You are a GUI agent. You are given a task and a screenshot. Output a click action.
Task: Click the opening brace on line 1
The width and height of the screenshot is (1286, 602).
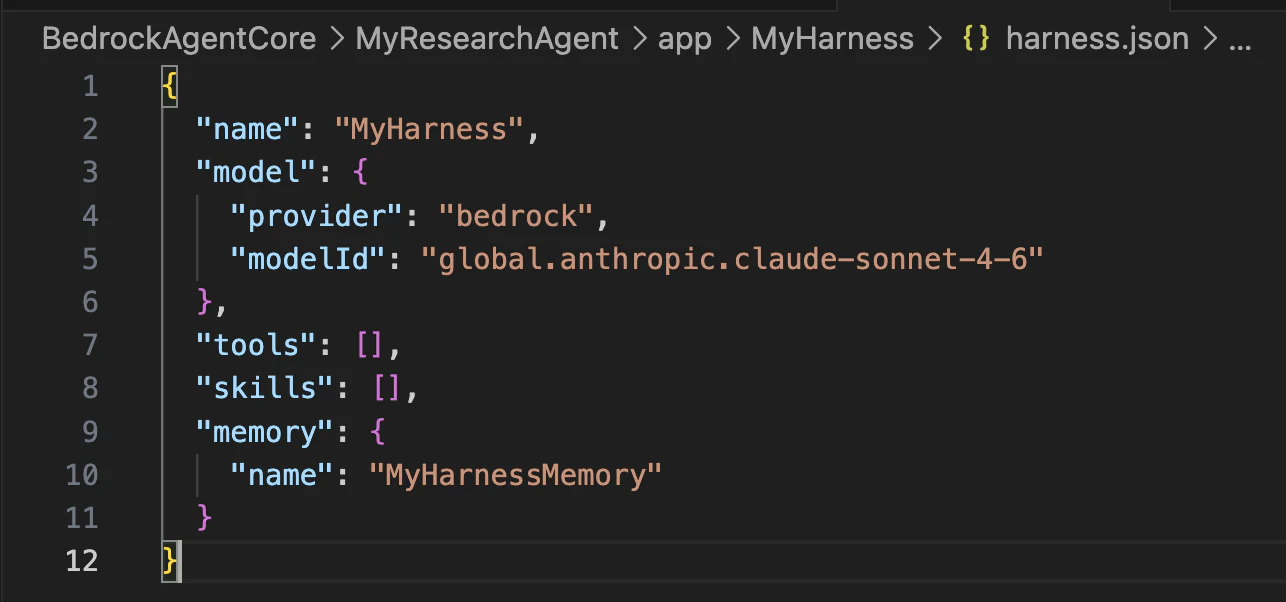(170, 86)
